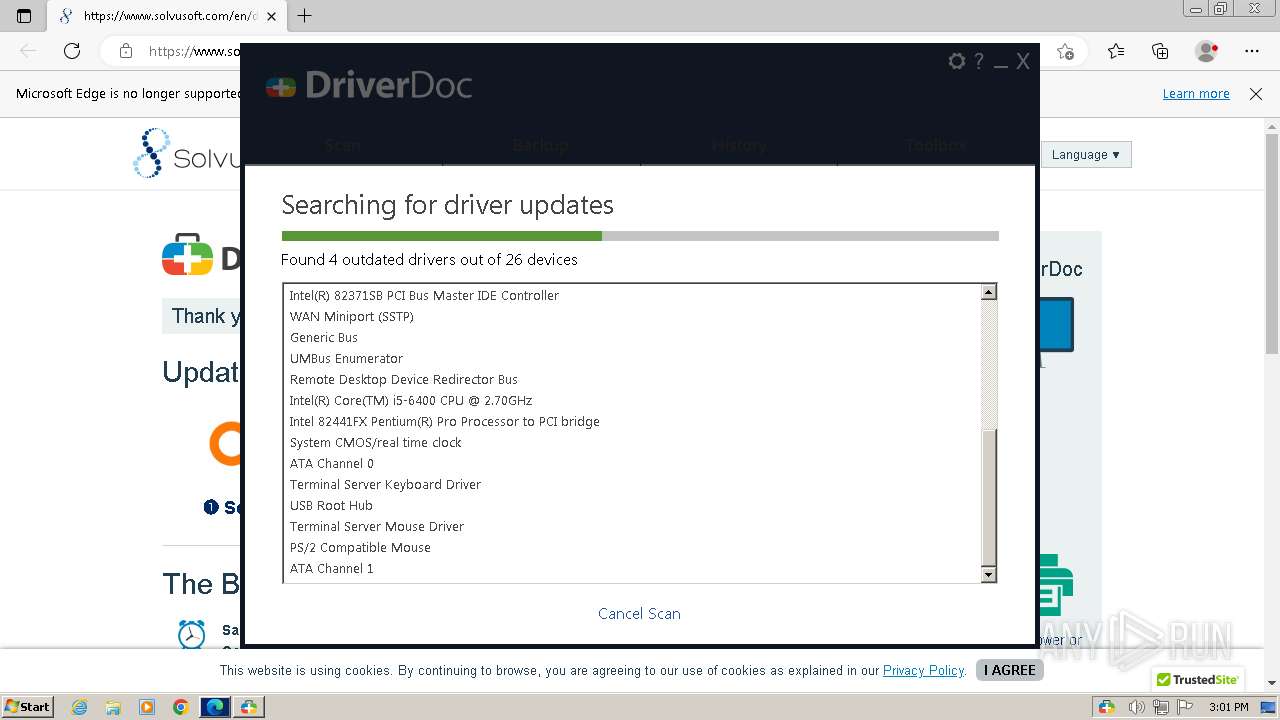
Task: Go back in Edge browser
Action: point(28,51)
